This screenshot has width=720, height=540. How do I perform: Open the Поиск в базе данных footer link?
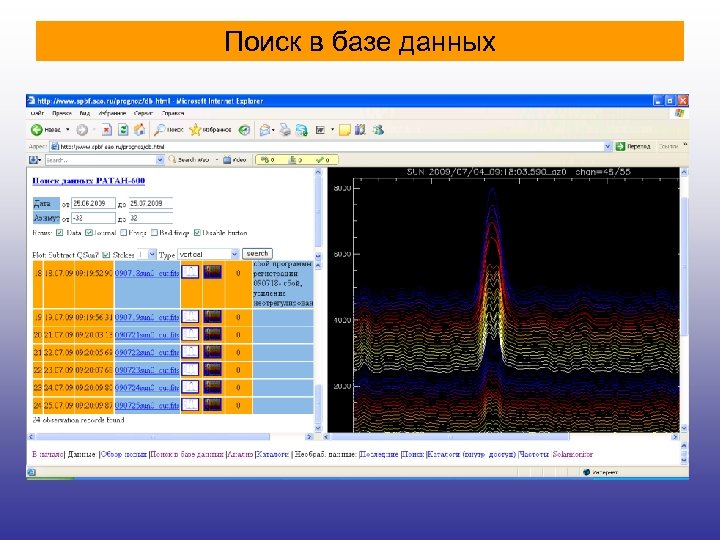click(187, 454)
